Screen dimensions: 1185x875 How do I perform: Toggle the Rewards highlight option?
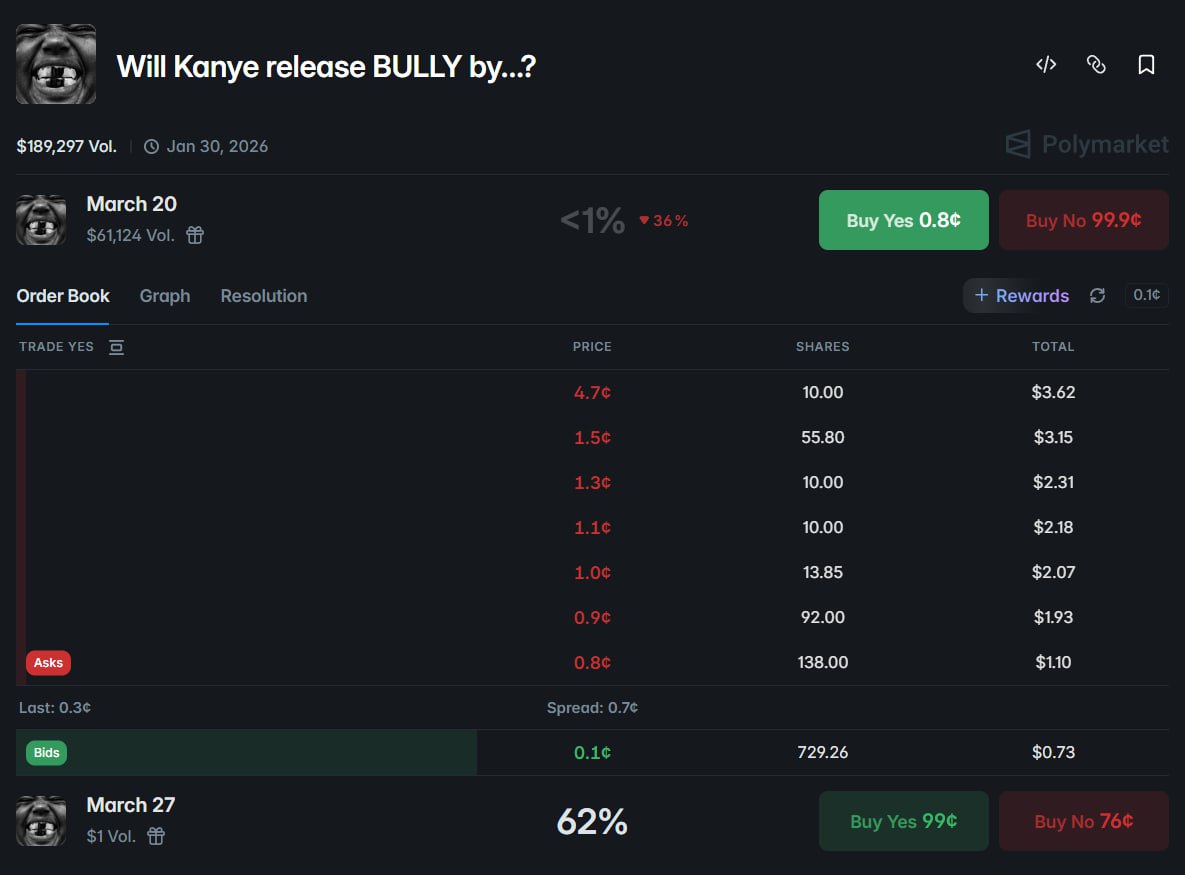click(1019, 295)
